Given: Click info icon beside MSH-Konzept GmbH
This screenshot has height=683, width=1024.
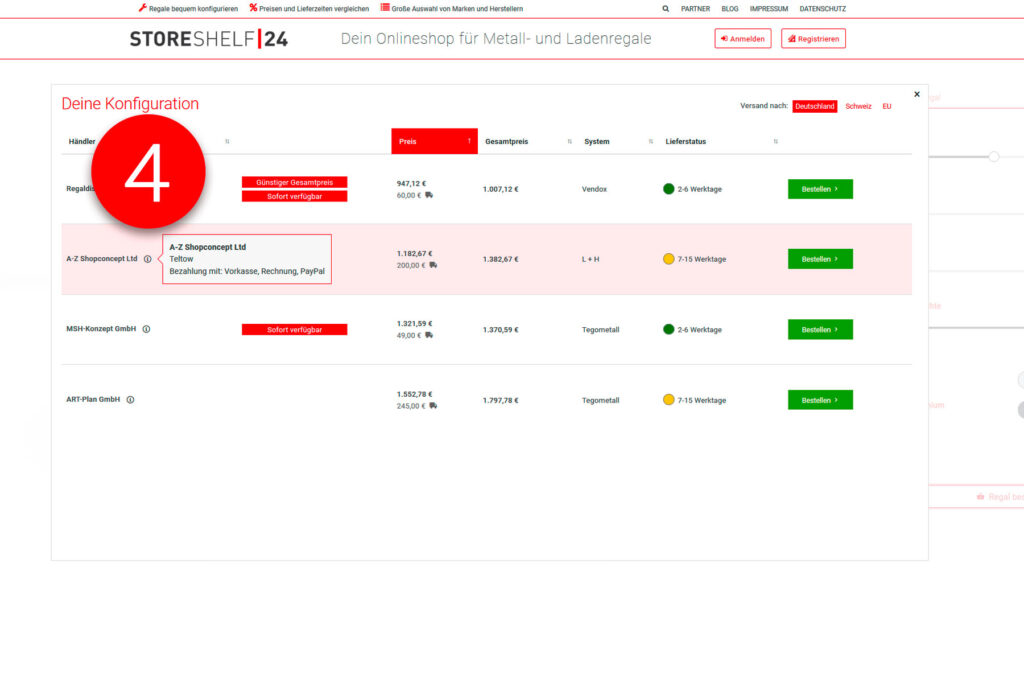Looking at the screenshot, I should pos(146,329).
